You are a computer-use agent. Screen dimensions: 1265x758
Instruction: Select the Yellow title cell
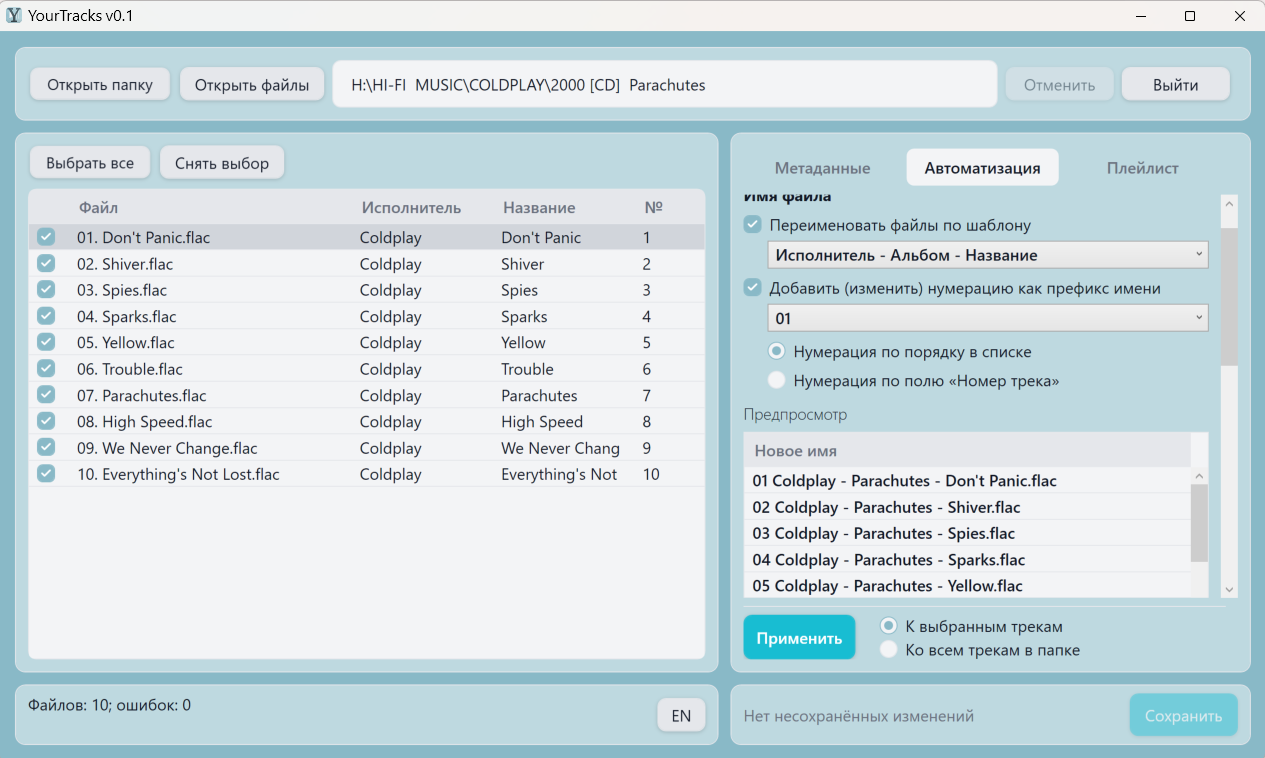tap(524, 342)
